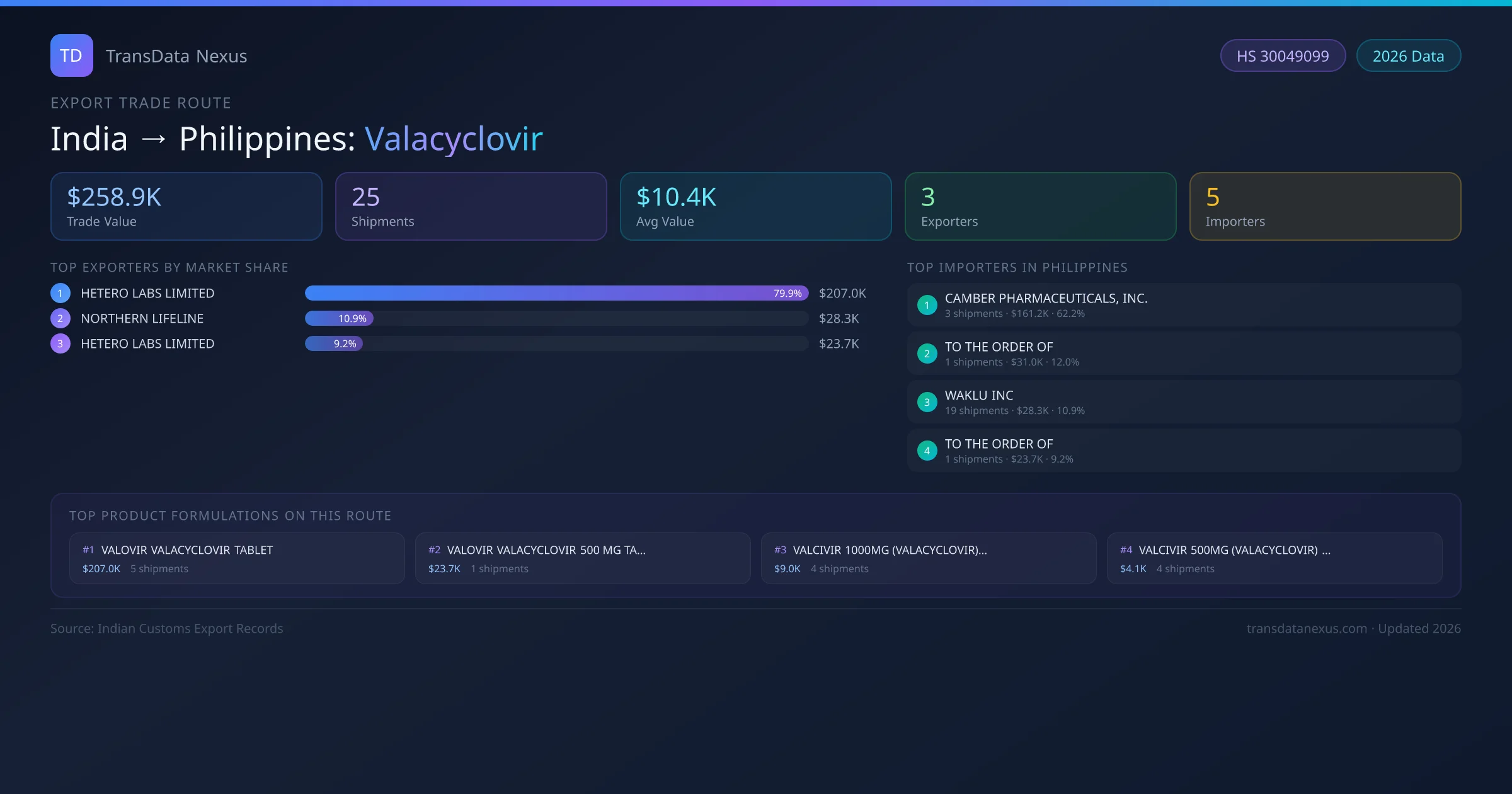Select the Waklu Inc importer row
The image size is (1512, 794).
point(1183,402)
